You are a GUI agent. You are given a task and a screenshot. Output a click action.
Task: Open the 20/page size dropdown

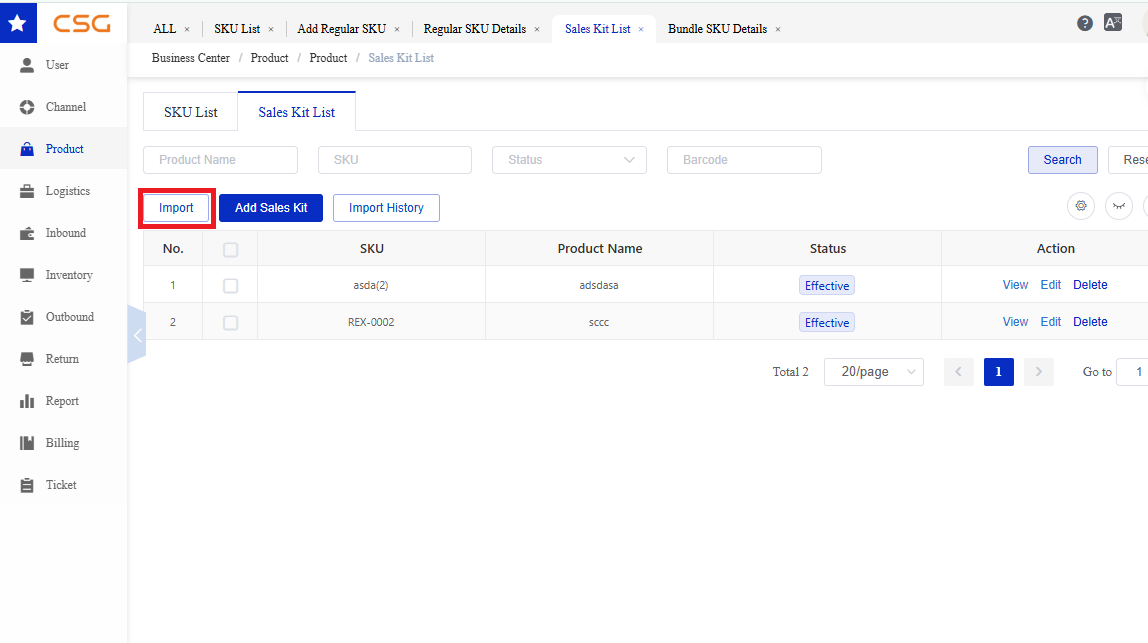[x=873, y=372]
